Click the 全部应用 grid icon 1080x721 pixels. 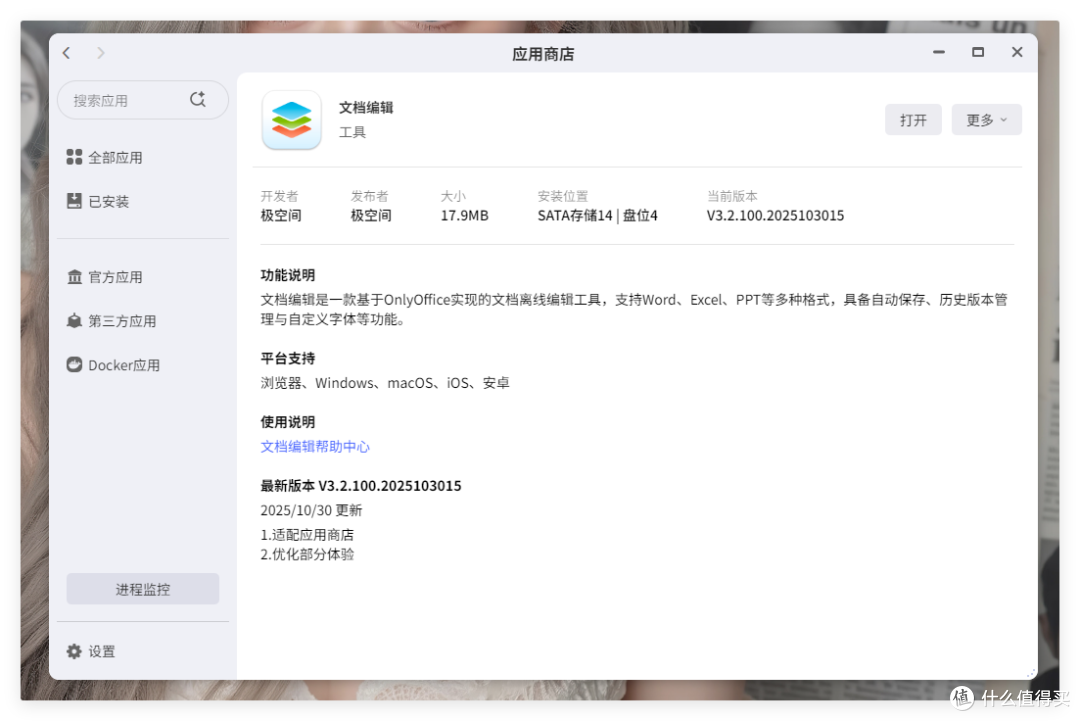pyautogui.click(x=74, y=158)
